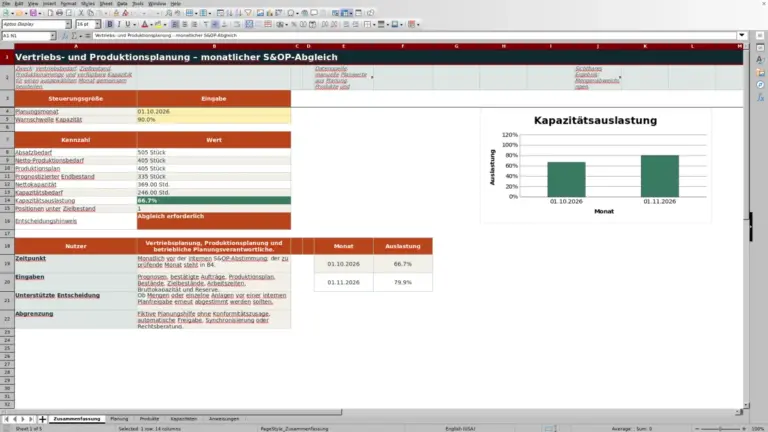Click column header K

645,46
